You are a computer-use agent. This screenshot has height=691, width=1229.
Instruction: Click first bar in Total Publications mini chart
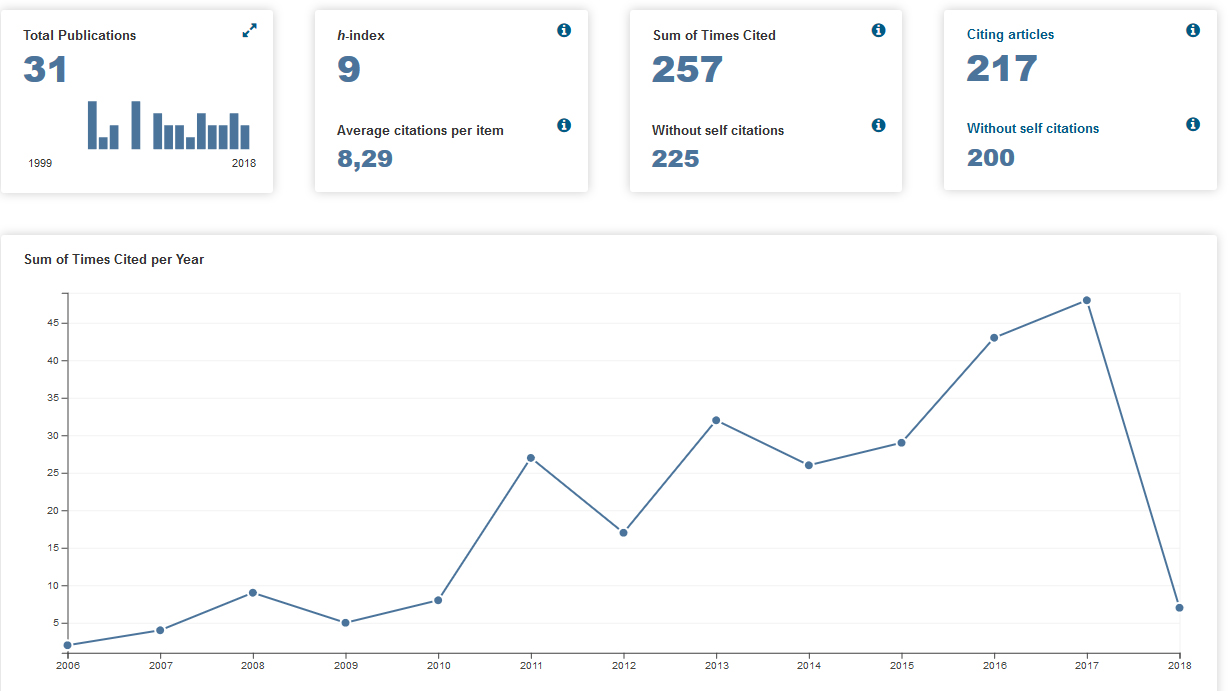tap(92, 125)
